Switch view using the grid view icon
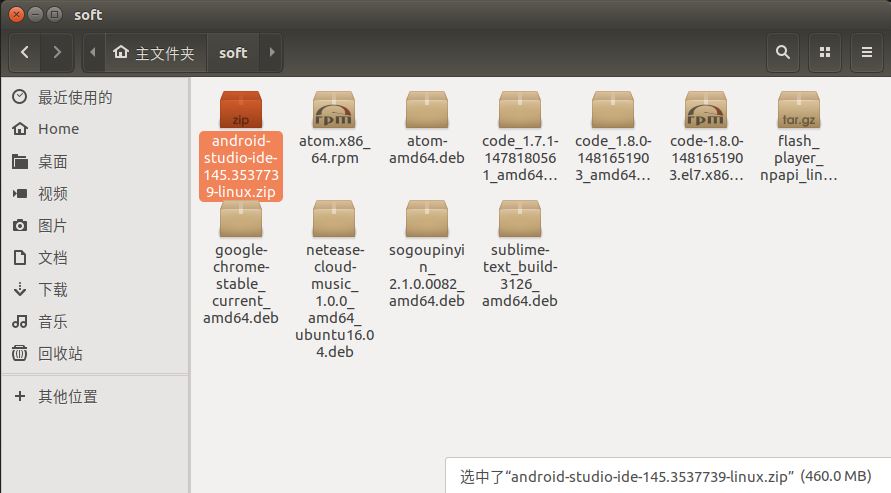This screenshot has width=891, height=493. point(825,52)
